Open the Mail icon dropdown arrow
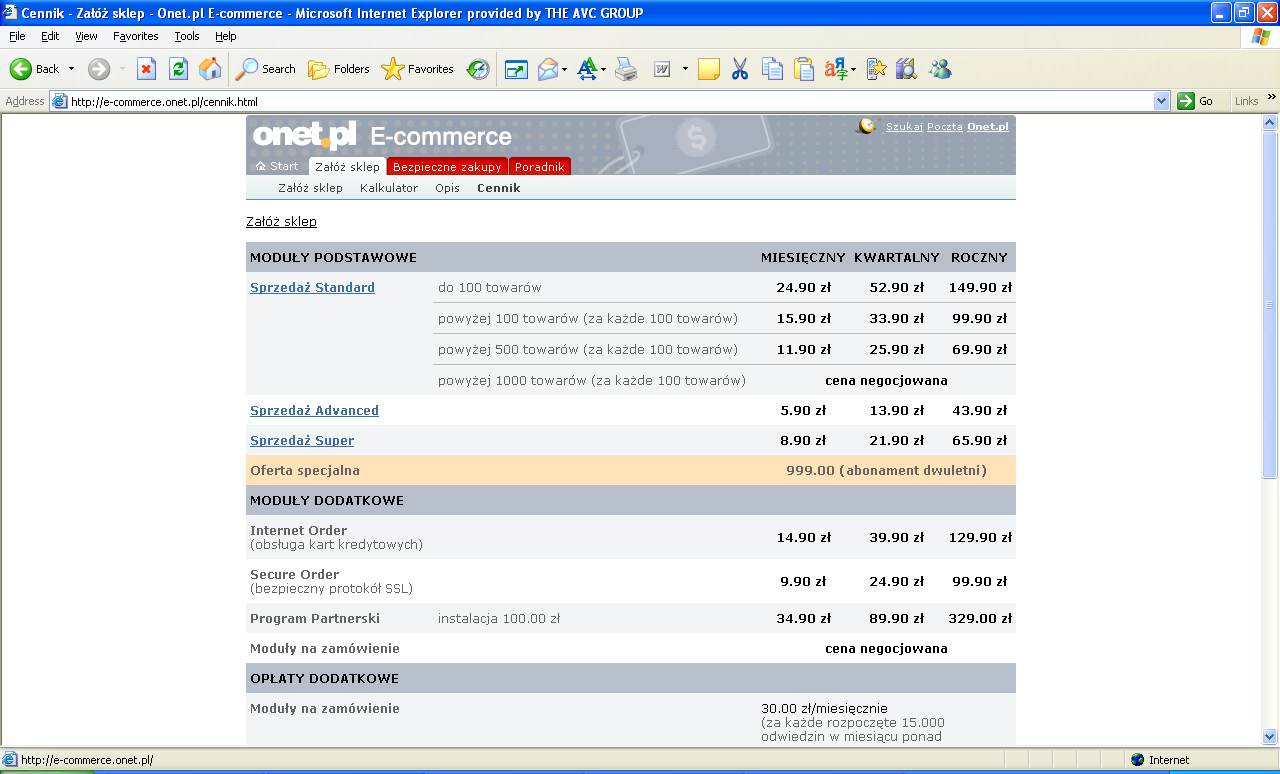The width and height of the screenshot is (1280, 774). click(x=565, y=69)
